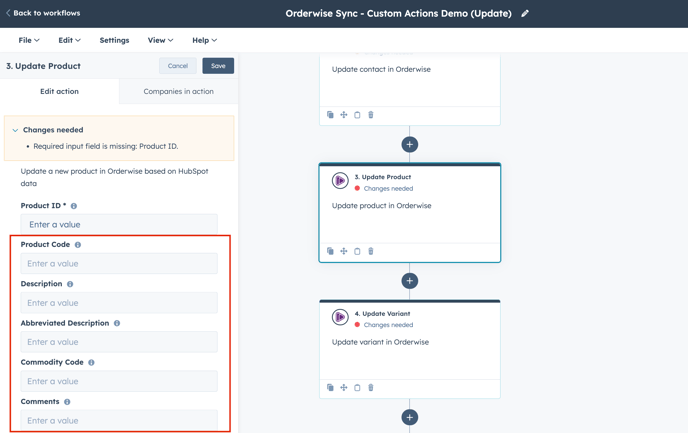Viewport: 688px width, 433px height.
Task: Click Changes needed status on Update Product card
Action: (x=388, y=189)
